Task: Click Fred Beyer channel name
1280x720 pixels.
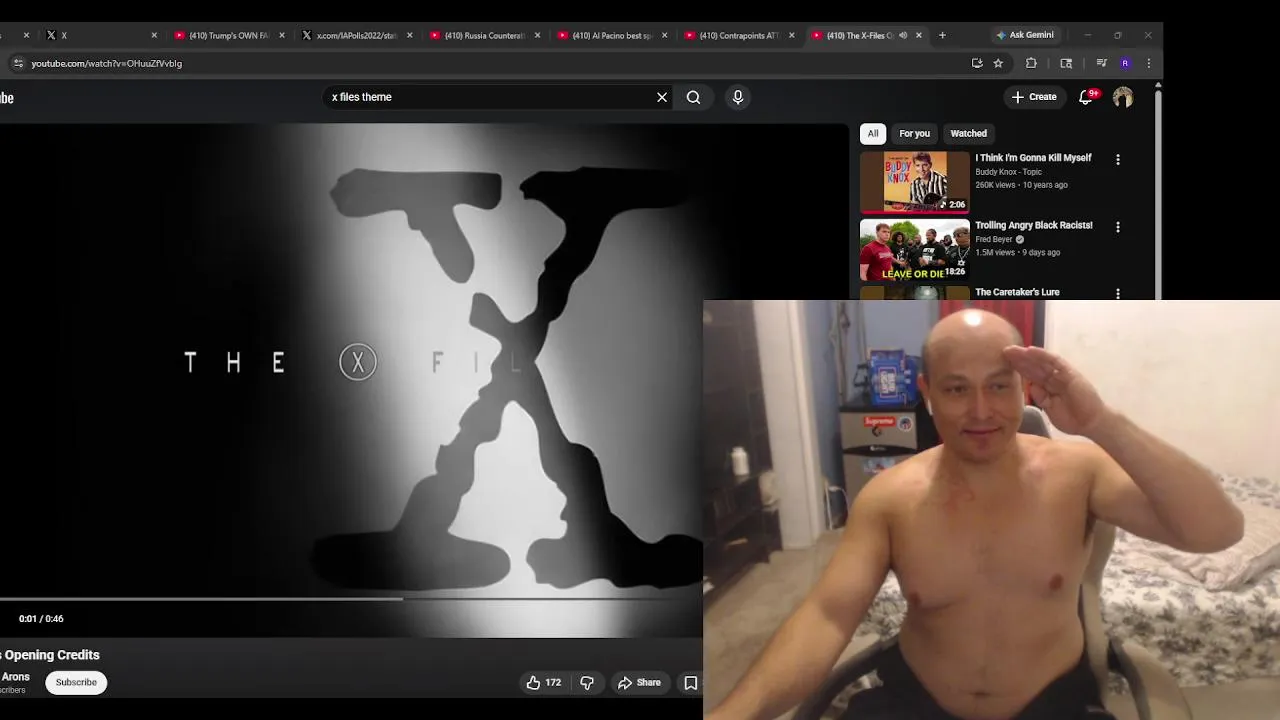Action: coord(994,240)
